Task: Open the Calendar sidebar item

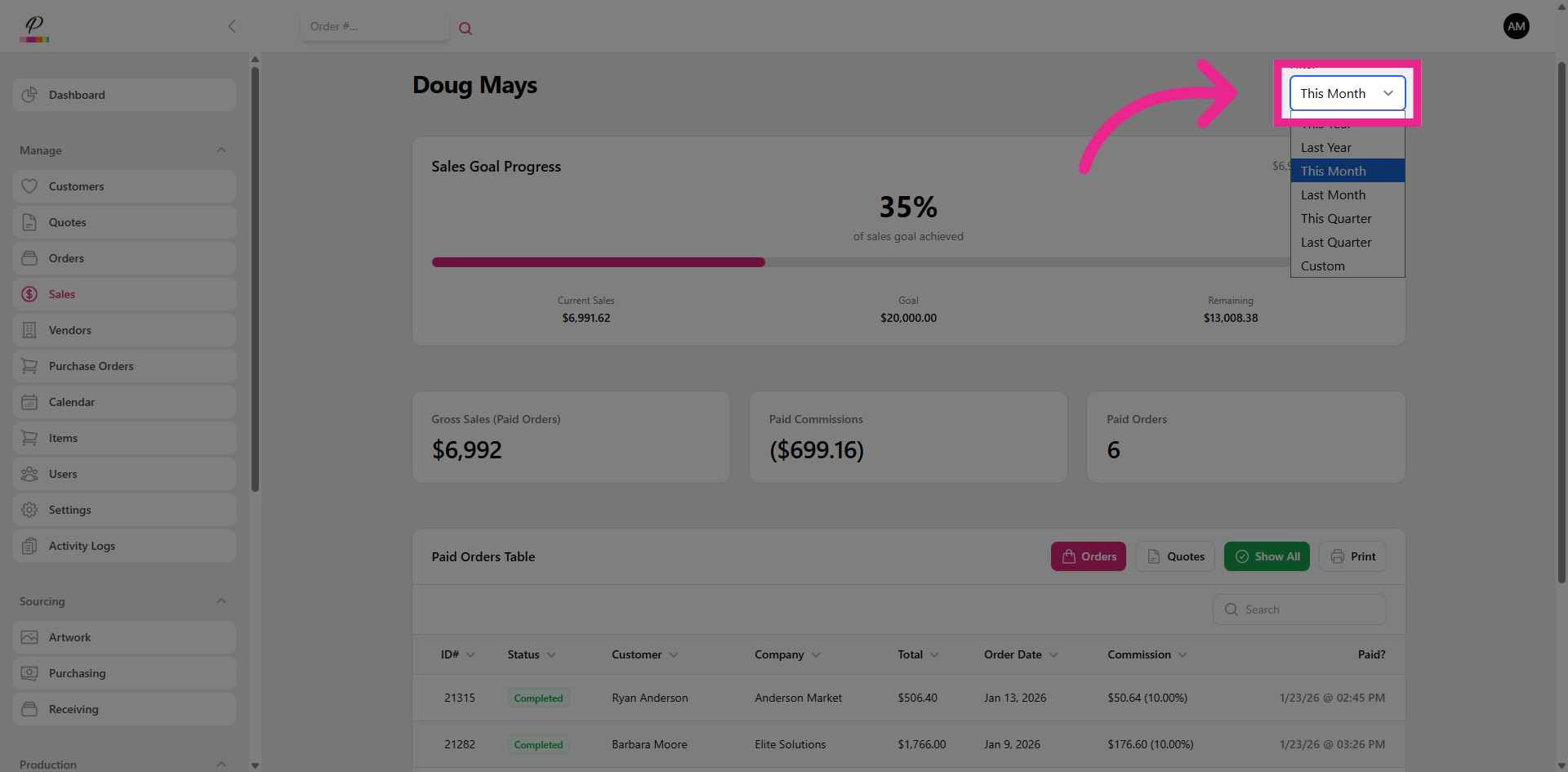Action: 124,402
